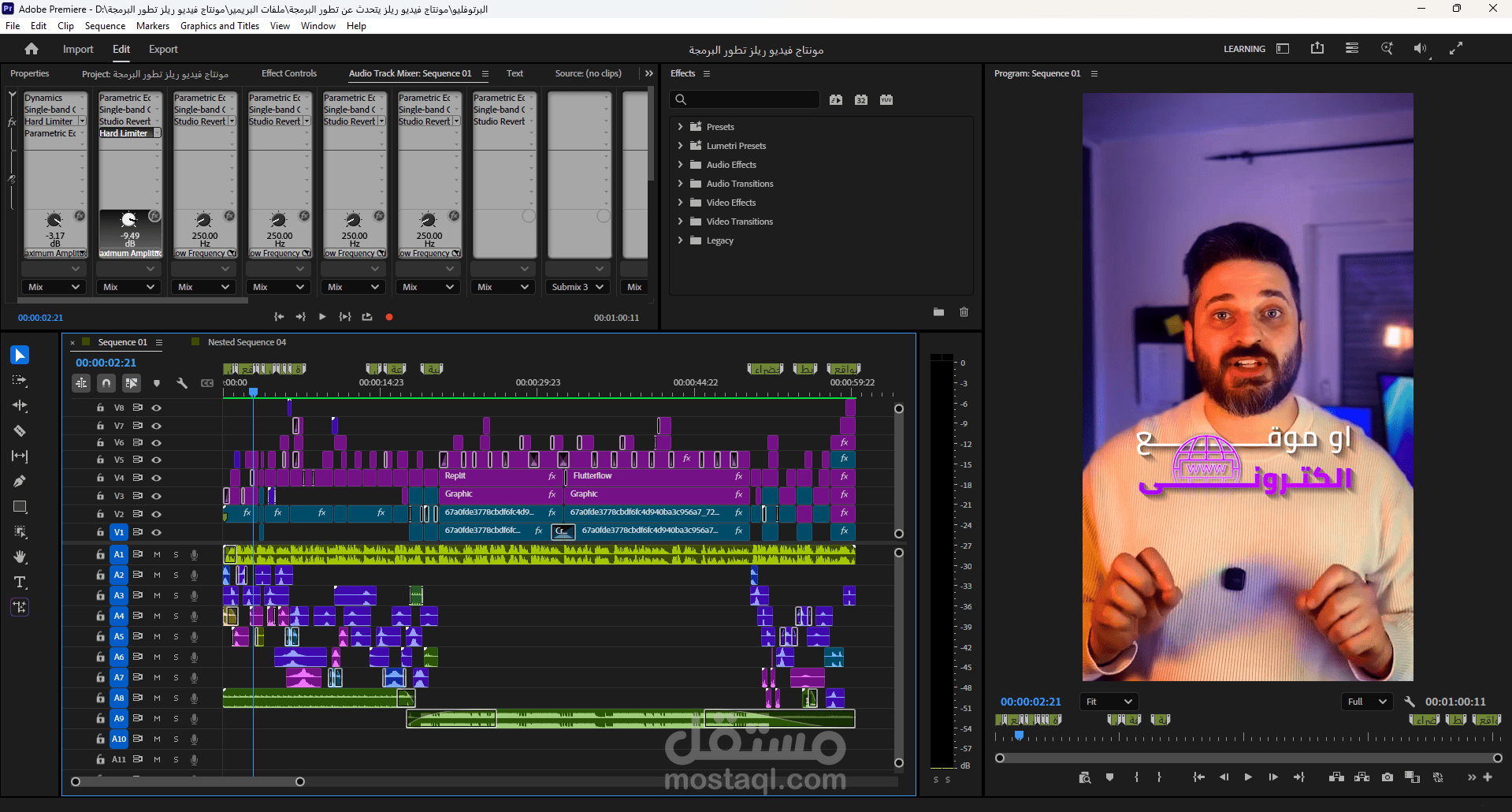The width and height of the screenshot is (1512, 812).
Task: Open program monitor settings wrench
Action: pyautogui.click(x=1410, y=702)
